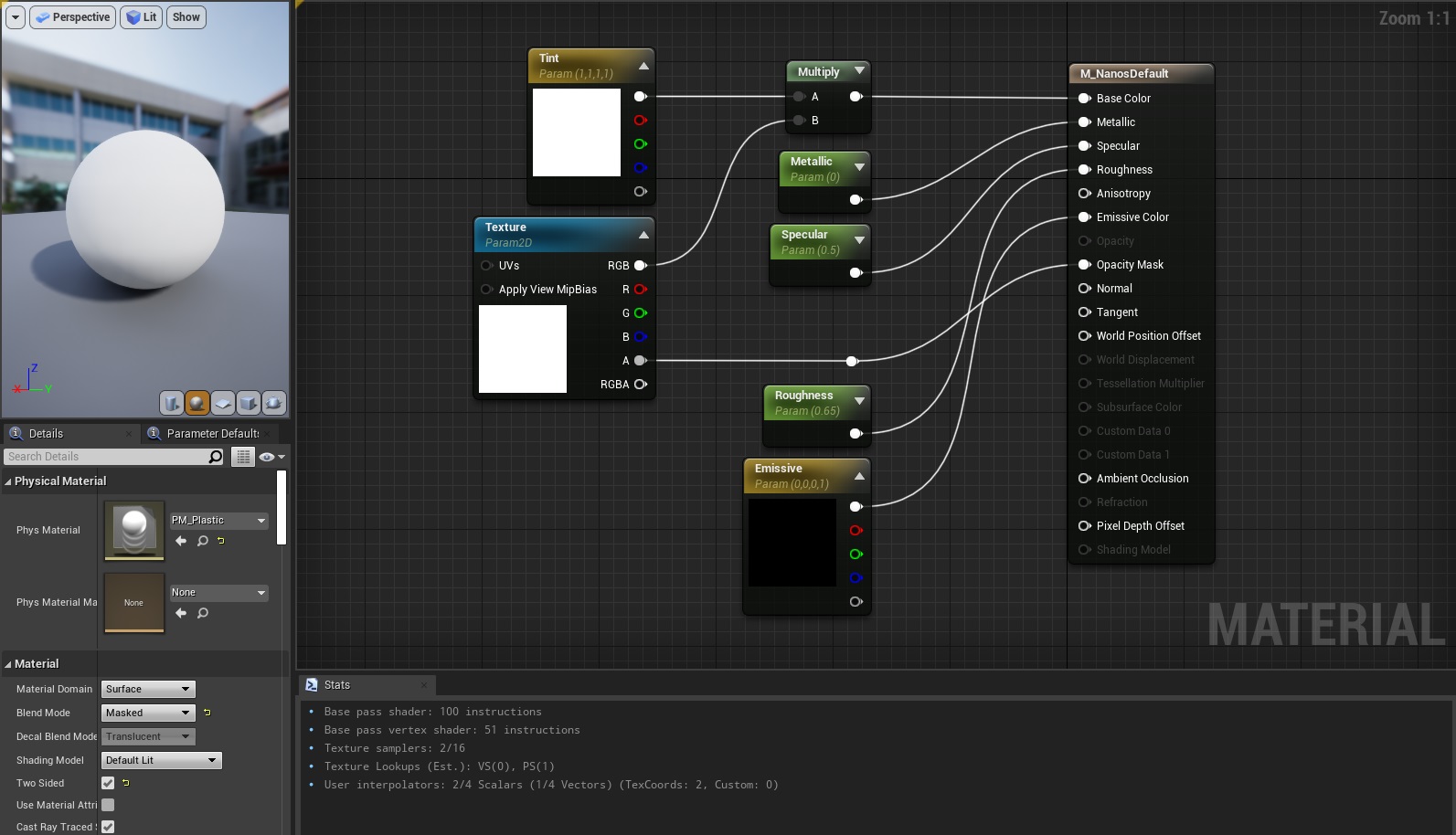Enable Use Material Attributes checkbox
The width and height of the screenshot is (1456, 835).
click(108, 805)
